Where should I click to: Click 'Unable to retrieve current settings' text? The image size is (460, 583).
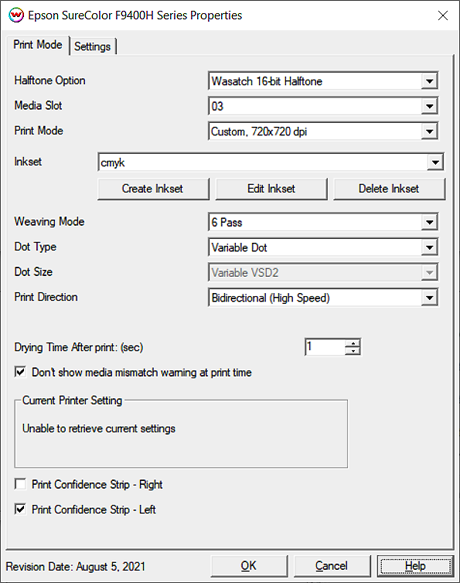(x=99, y=429)
